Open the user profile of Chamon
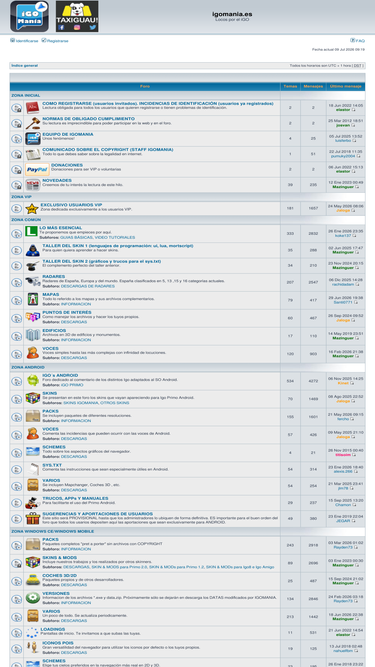Viewport: 375px width, 667px height. (x=343, y=505)
